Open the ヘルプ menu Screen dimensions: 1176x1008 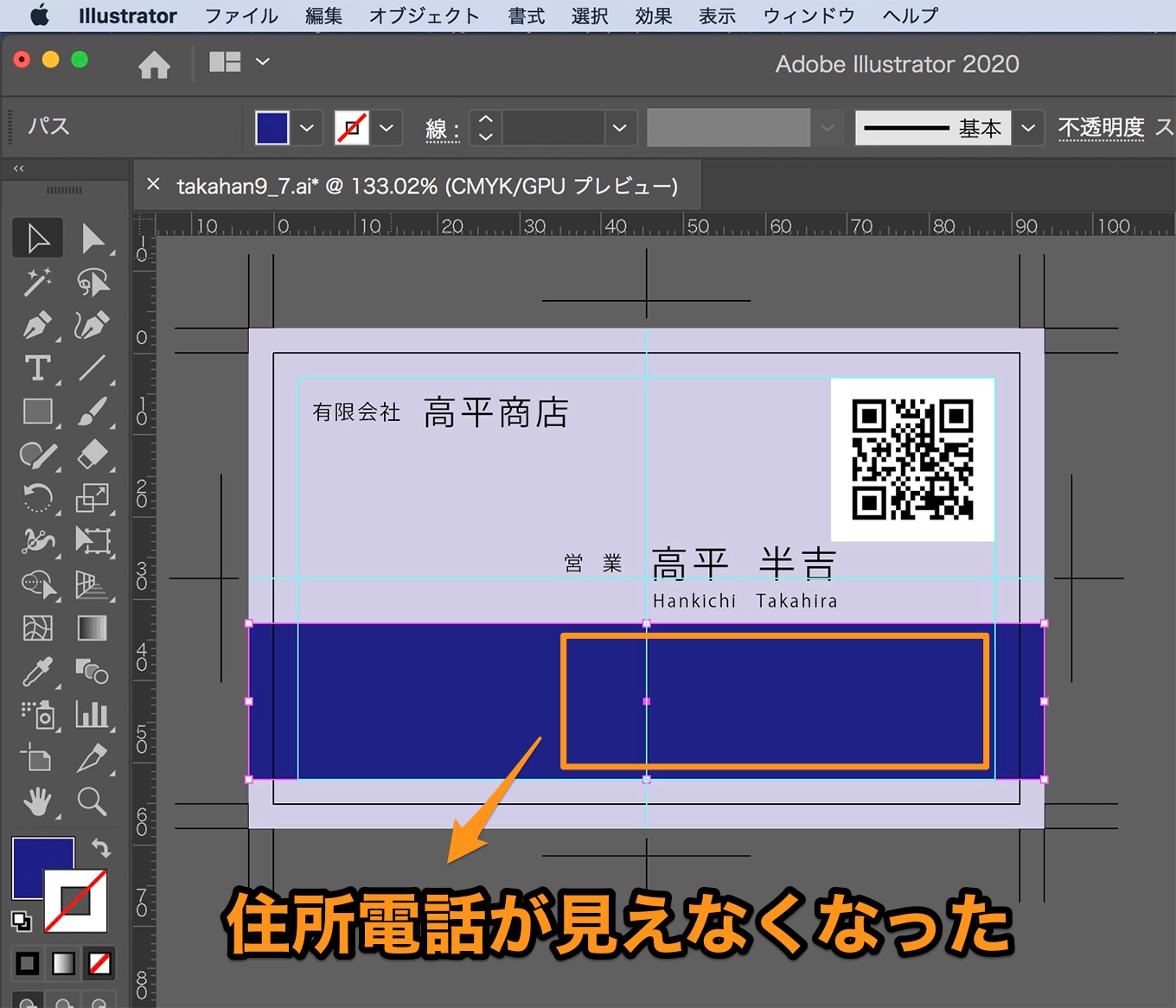click(x=911, y=16)
